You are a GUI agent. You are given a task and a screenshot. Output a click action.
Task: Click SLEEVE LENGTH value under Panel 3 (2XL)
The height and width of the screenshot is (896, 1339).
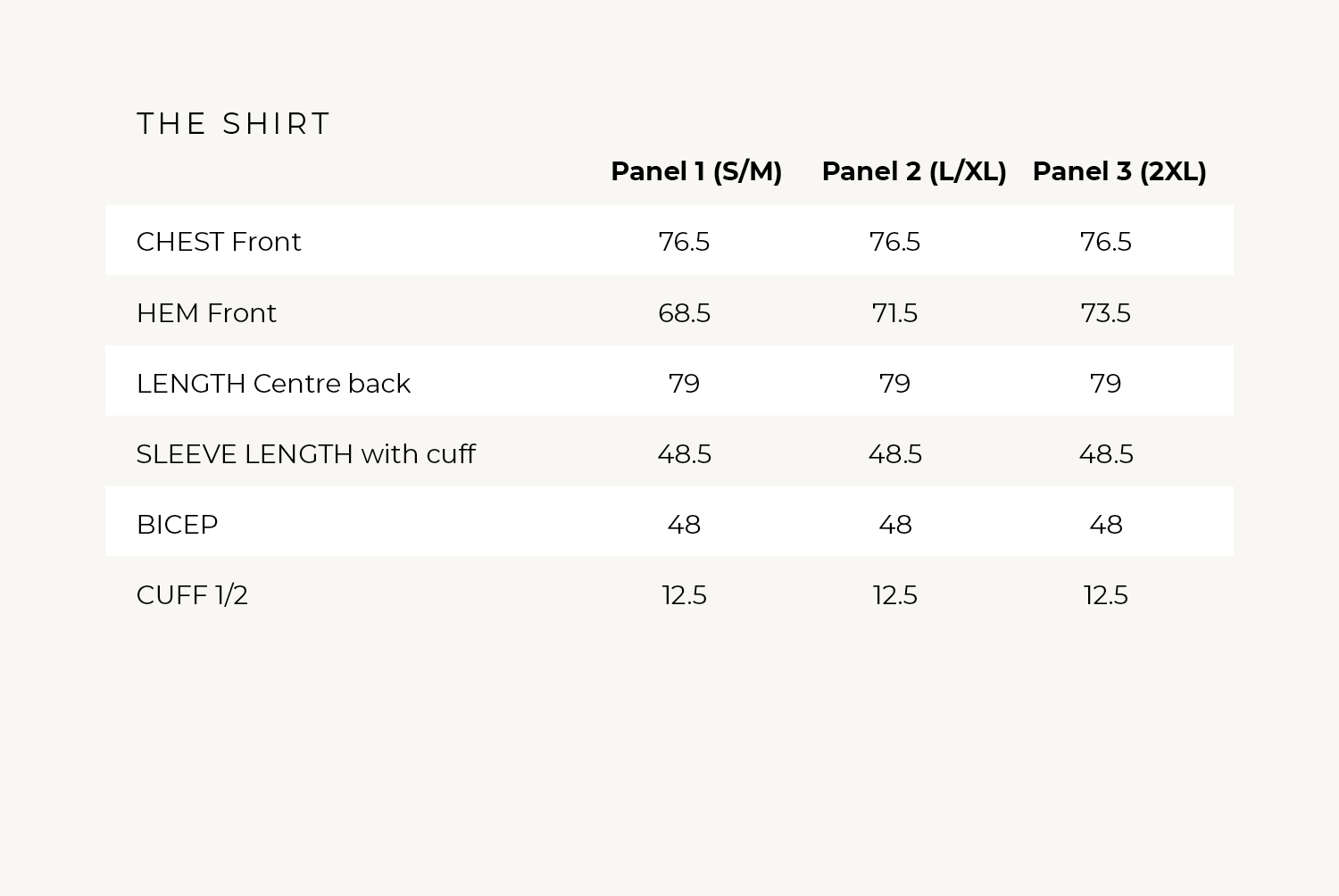pyautogui.click(x=1105, y=454)
